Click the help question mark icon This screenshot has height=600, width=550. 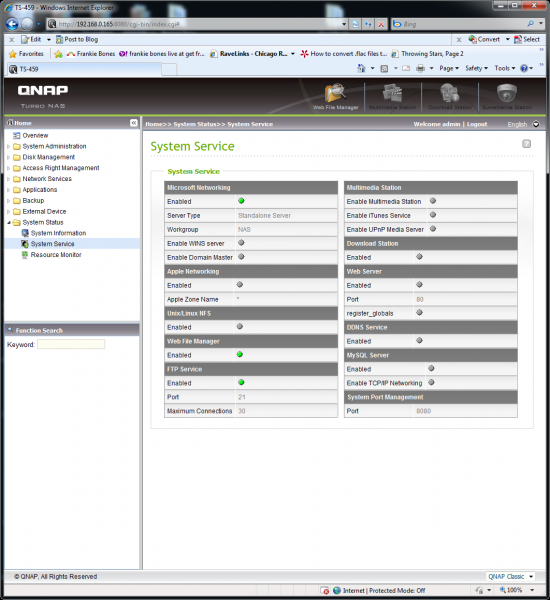[x=526, y=144]
